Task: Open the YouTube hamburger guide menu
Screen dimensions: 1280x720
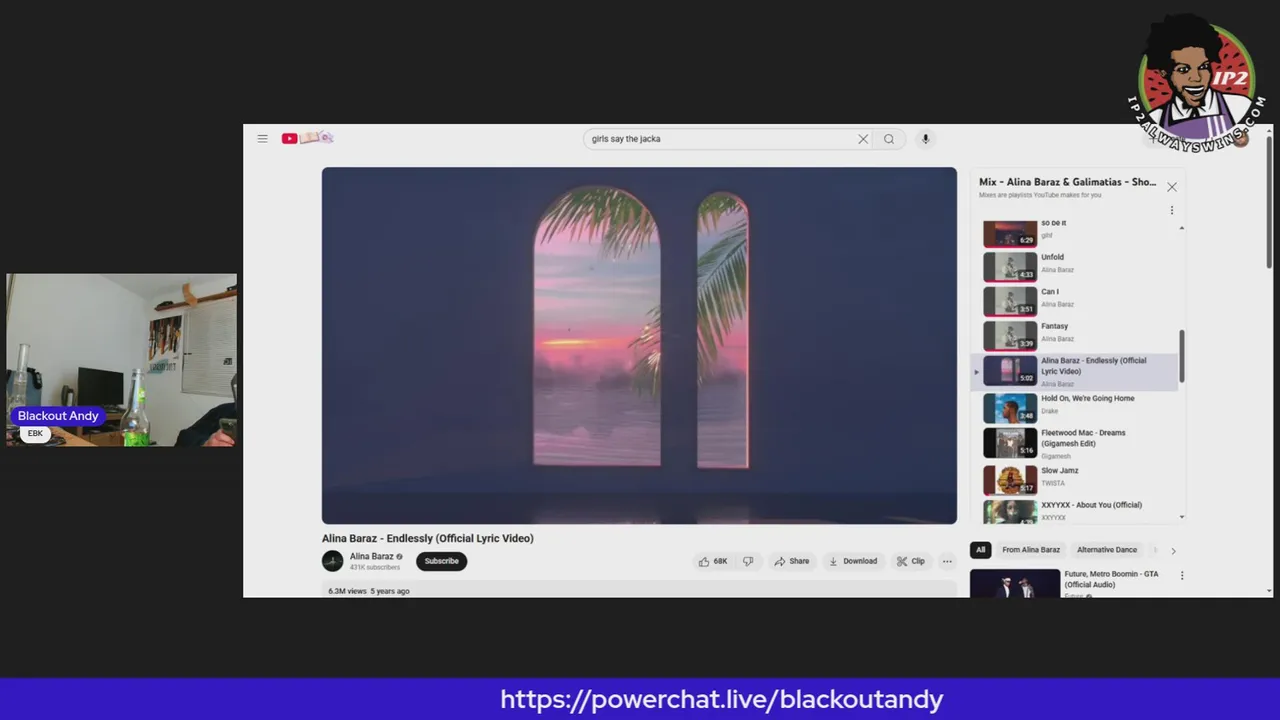Action: [x=262, y=139]
